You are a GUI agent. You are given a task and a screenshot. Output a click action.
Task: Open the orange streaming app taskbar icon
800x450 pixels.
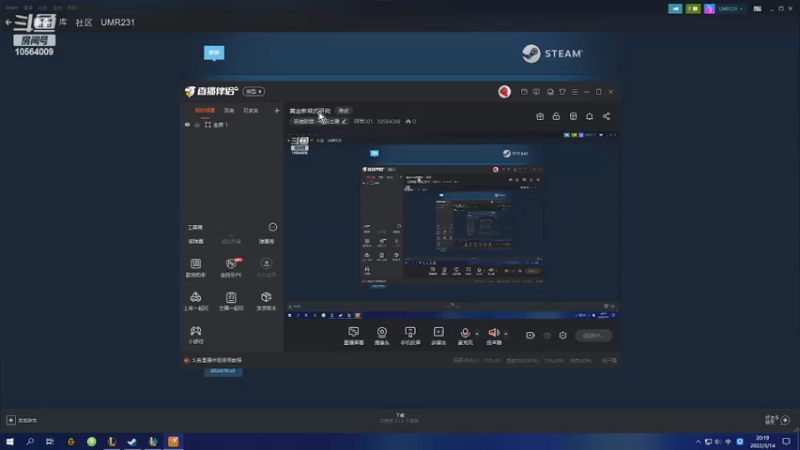[173, 442]
